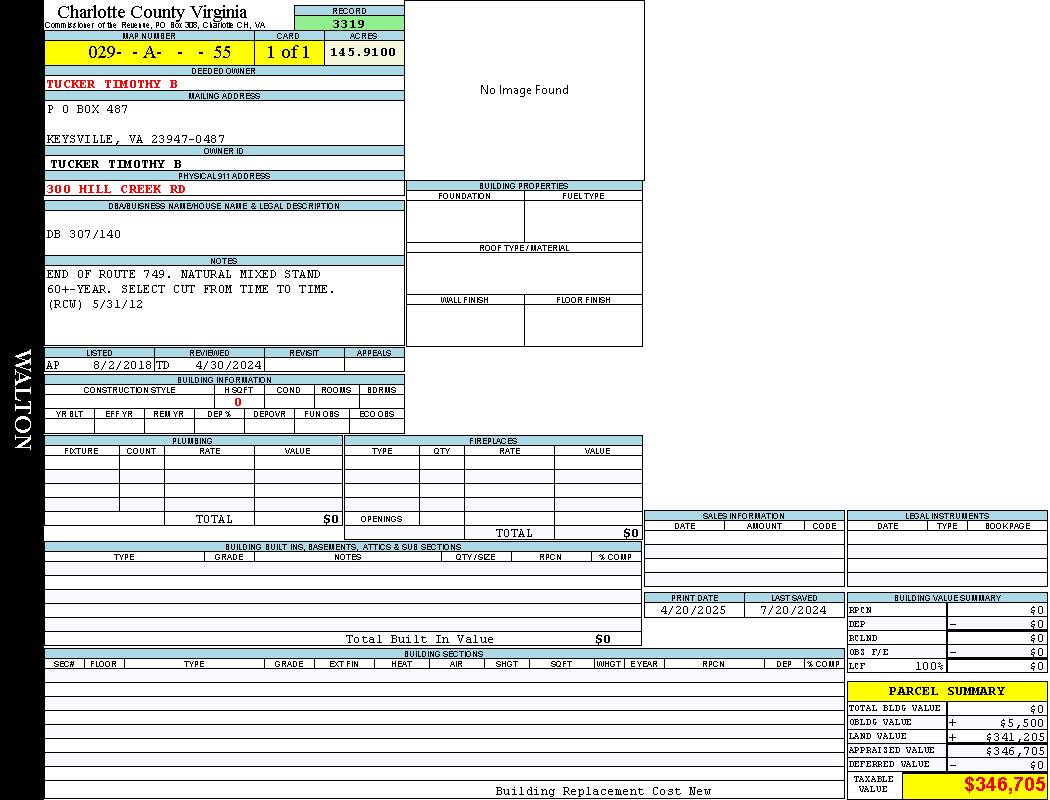Select physical address 300 HILL CREEK RD
This screenshot has height=800, width=1050.
[116, 189]
